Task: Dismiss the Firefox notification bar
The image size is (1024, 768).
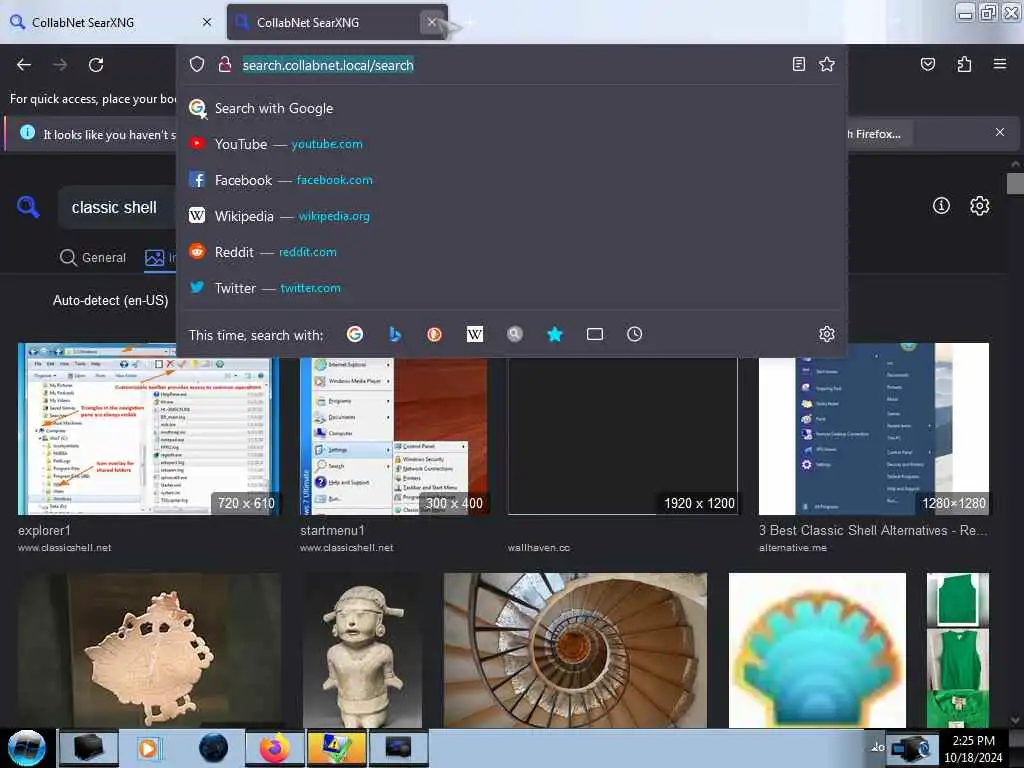Action: pos(999,133)
